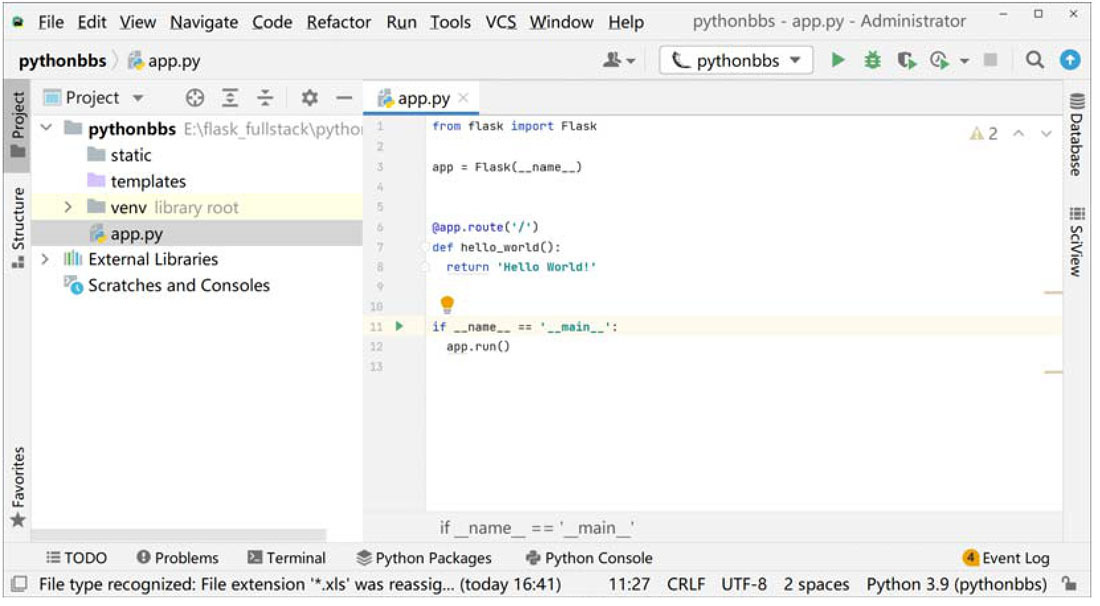Collapse the pythonbbs root folder
Viewport: 1100px width, 606px height.
46,128
